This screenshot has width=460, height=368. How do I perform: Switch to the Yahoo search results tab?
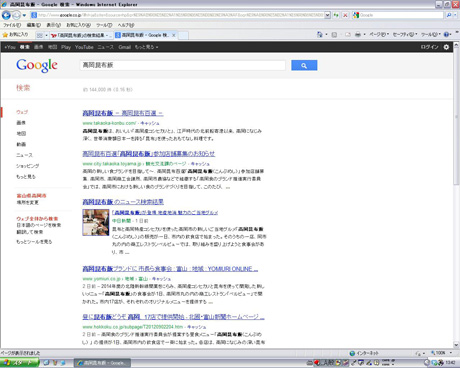tap(80, 35)
